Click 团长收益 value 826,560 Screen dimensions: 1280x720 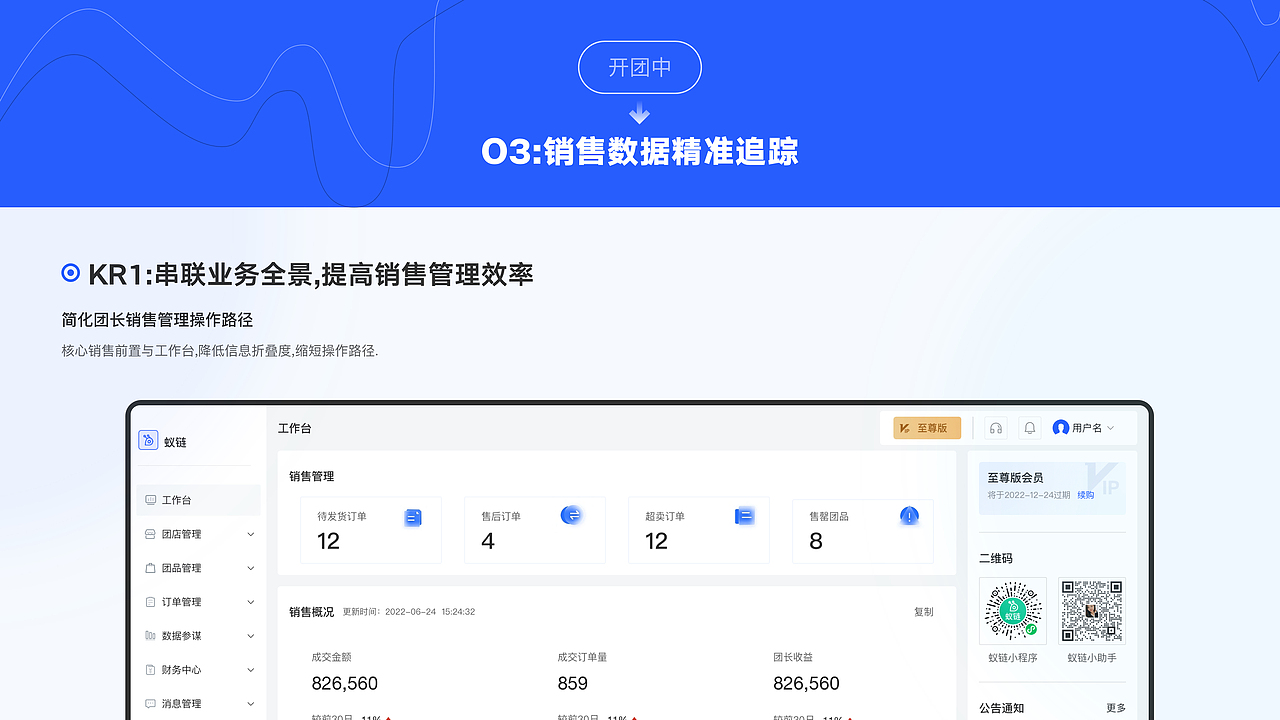(x=806, y=684)
